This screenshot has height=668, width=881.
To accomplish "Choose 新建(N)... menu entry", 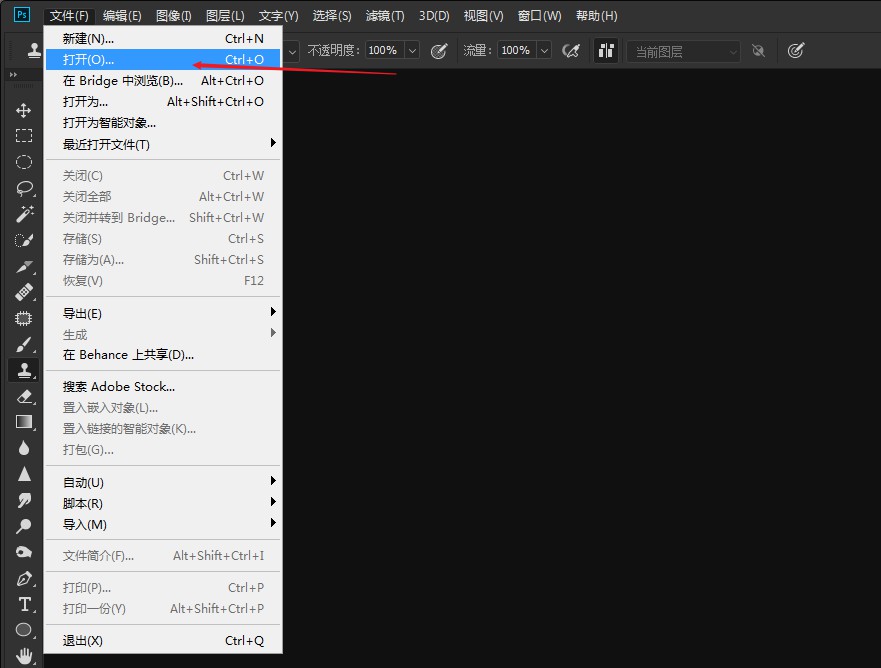I will click(x=163, y=38).
